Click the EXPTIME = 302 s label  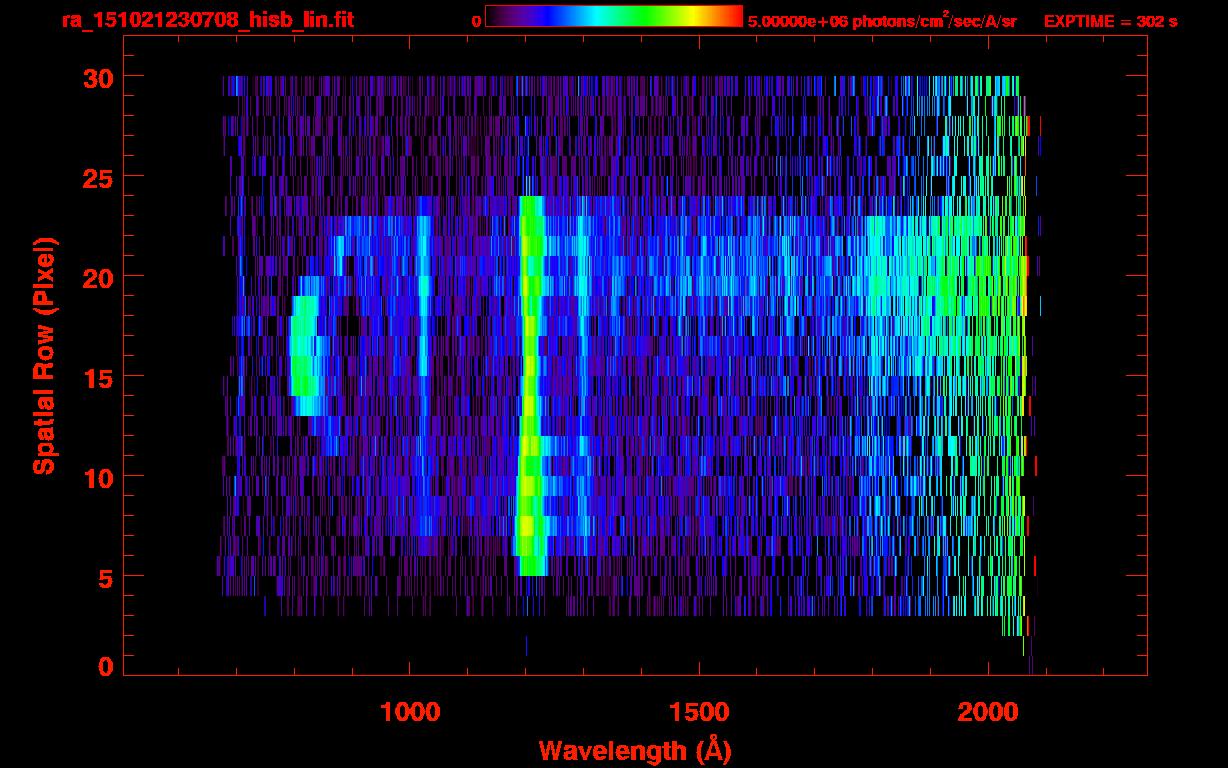click(x=1110, y=21)
